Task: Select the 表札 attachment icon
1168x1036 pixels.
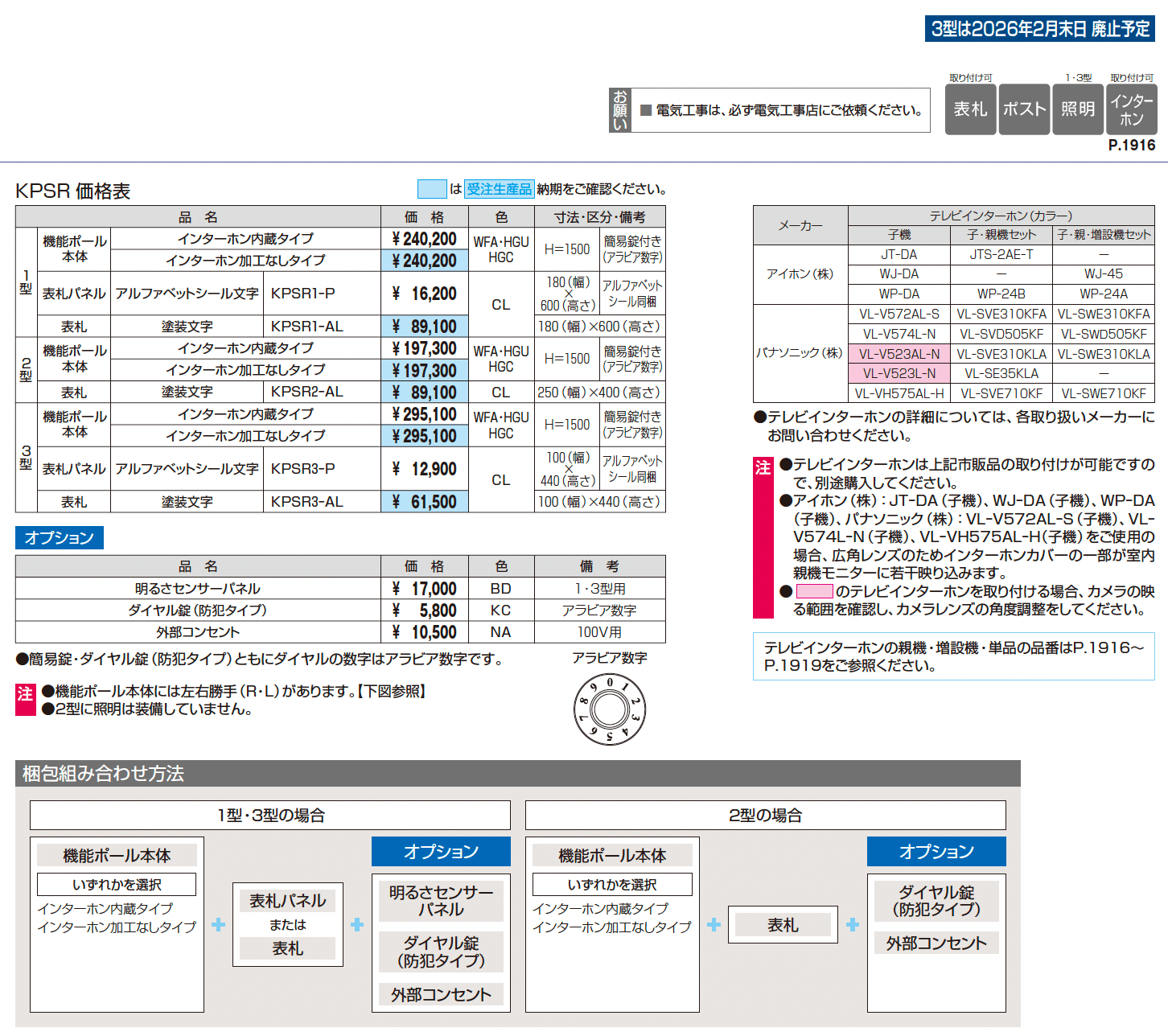Action: pos(970,109)
